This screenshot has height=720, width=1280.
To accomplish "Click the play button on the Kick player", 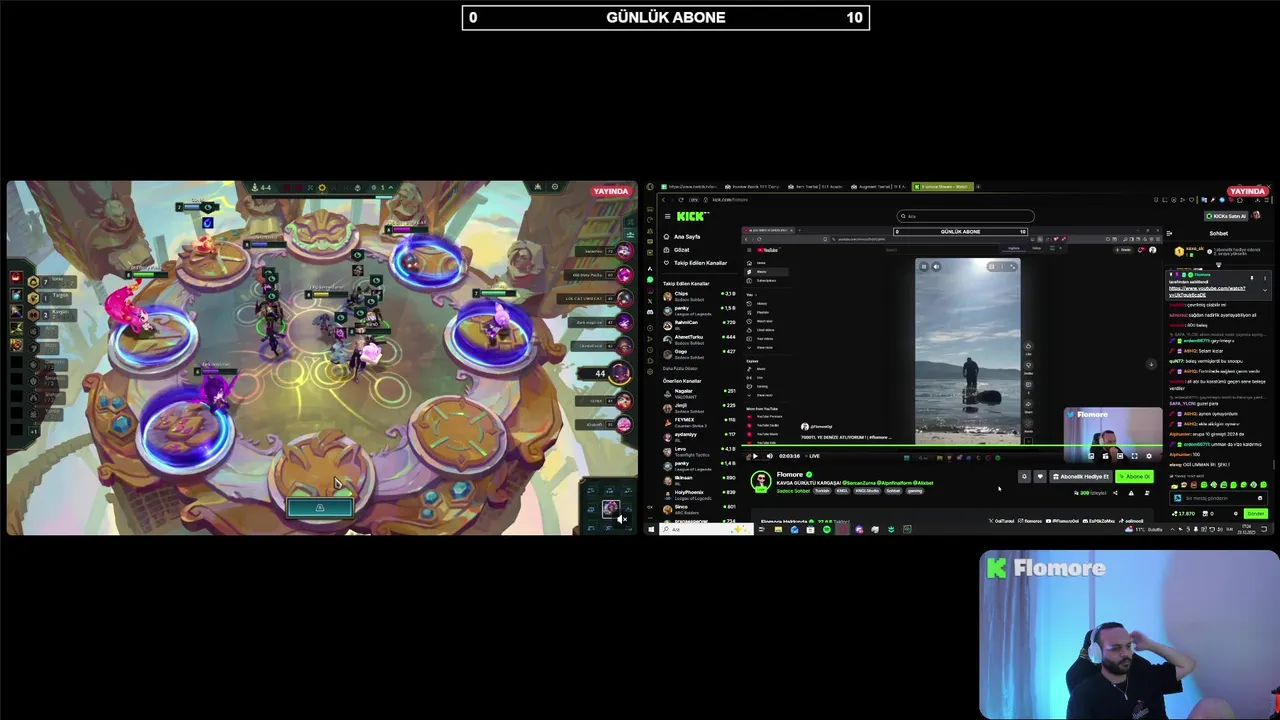I will click(x=755, y=456).
